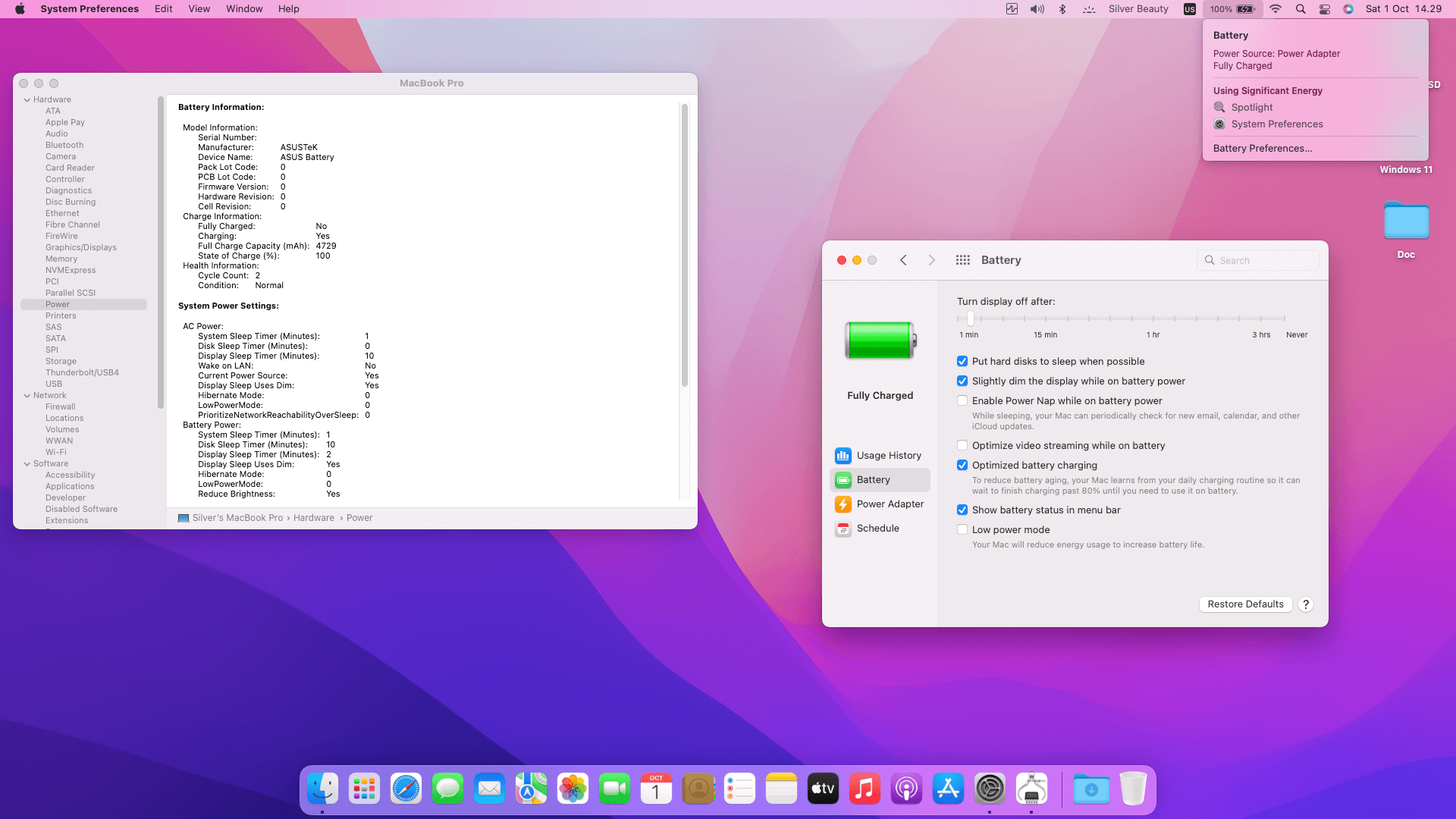Collapse the Hardware tree section
The height and width of the screenshot is (819, 1456).
coord(27,100)
